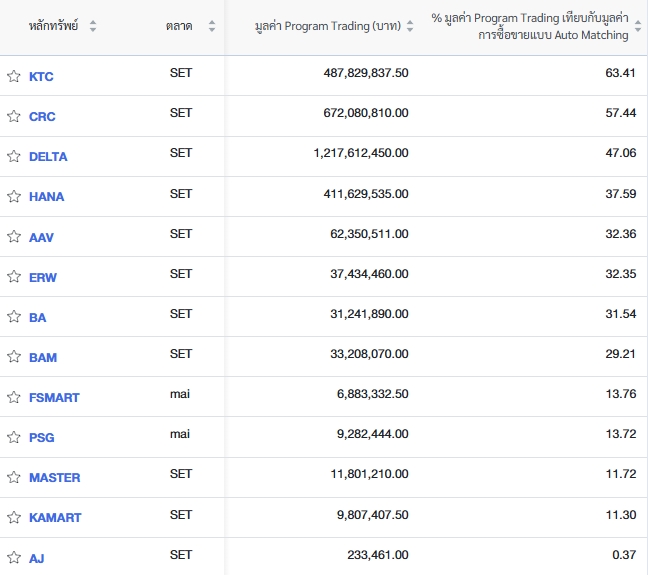
Task: Toggle the favorite star beside HANA
Action: pyautogui.click(x=14, y=196)
